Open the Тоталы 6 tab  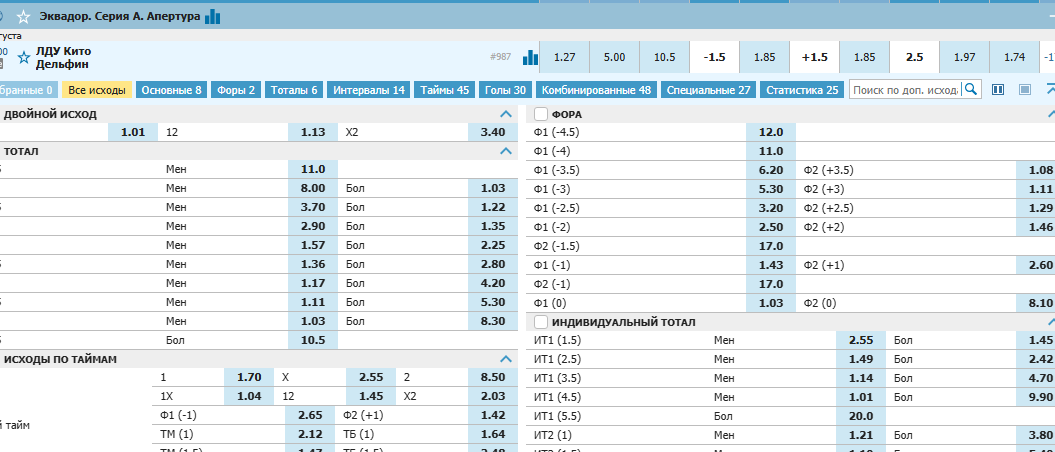[294, 90]
